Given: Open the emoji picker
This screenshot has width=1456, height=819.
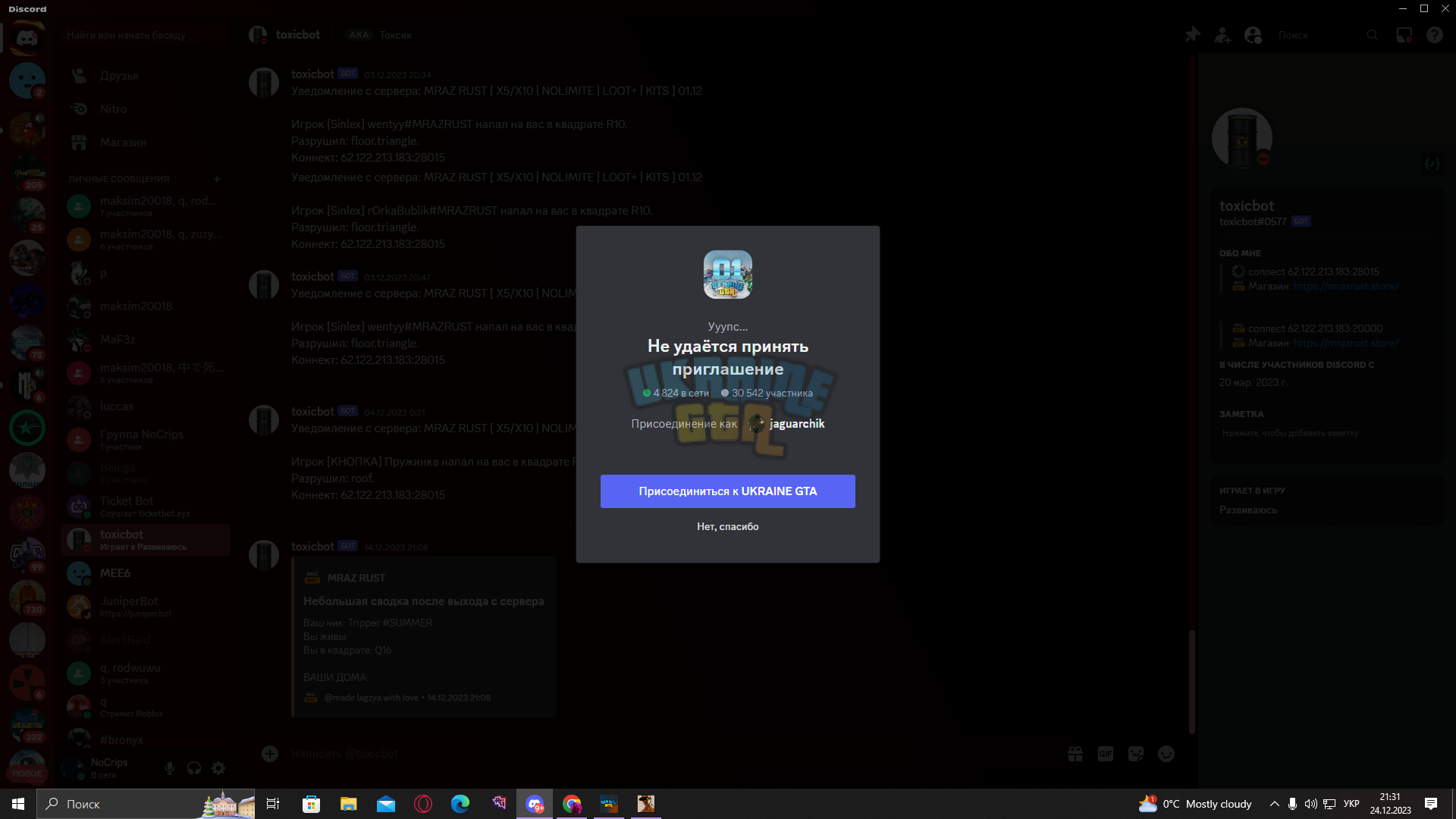Looking at the screenshot, I should [x=1166, y=754].
